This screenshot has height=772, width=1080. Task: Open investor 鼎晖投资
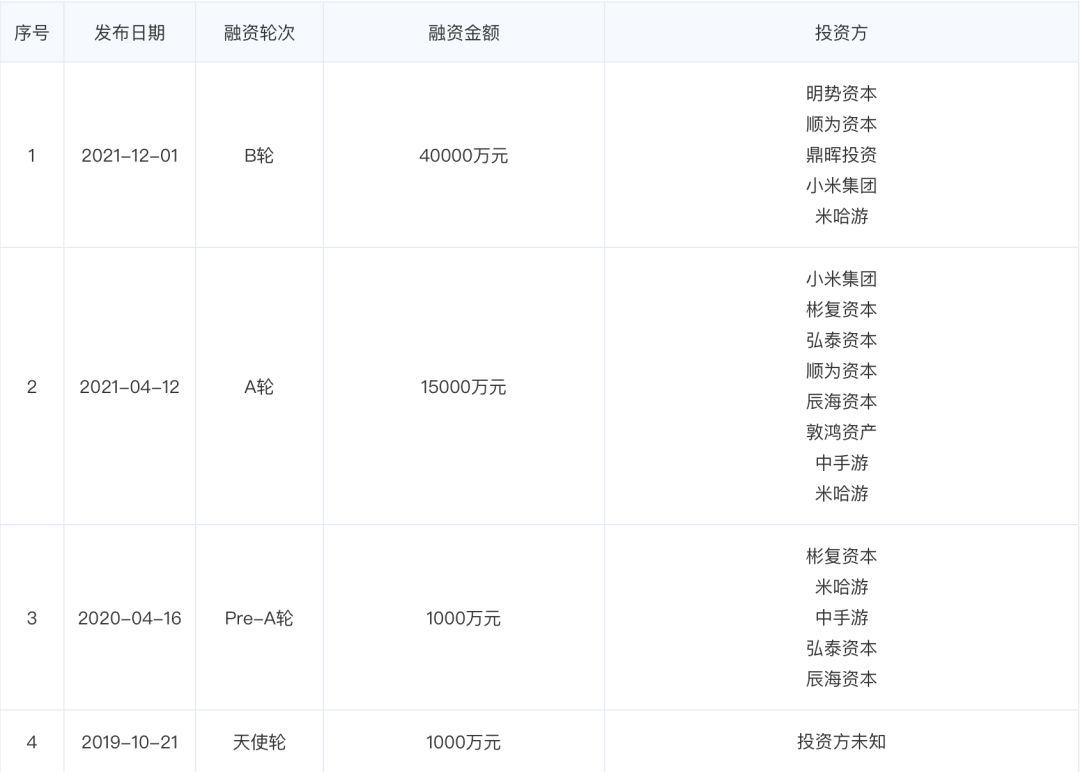841,155
